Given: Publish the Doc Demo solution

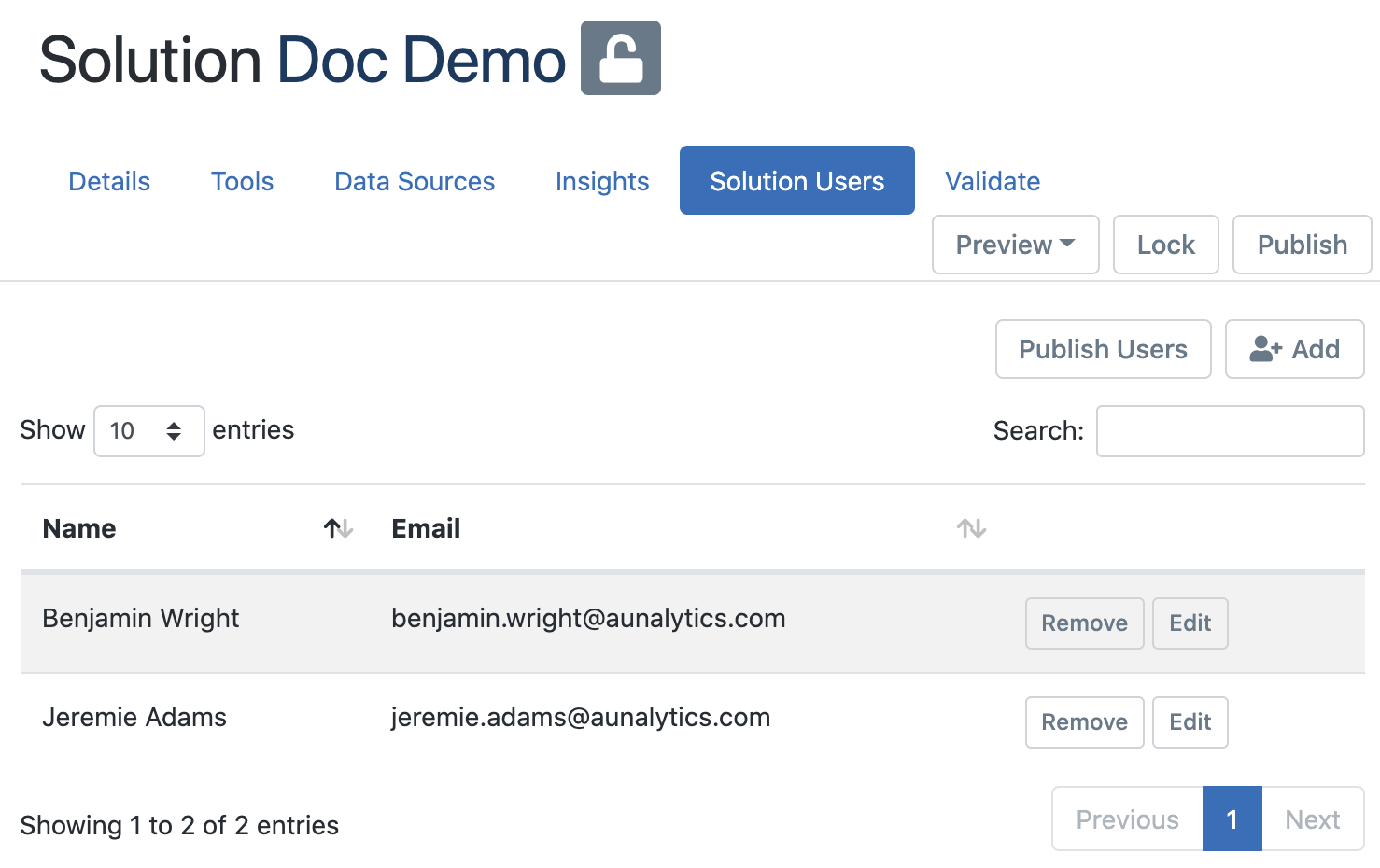Looking at the screenshot, I should pos(1302,245).
